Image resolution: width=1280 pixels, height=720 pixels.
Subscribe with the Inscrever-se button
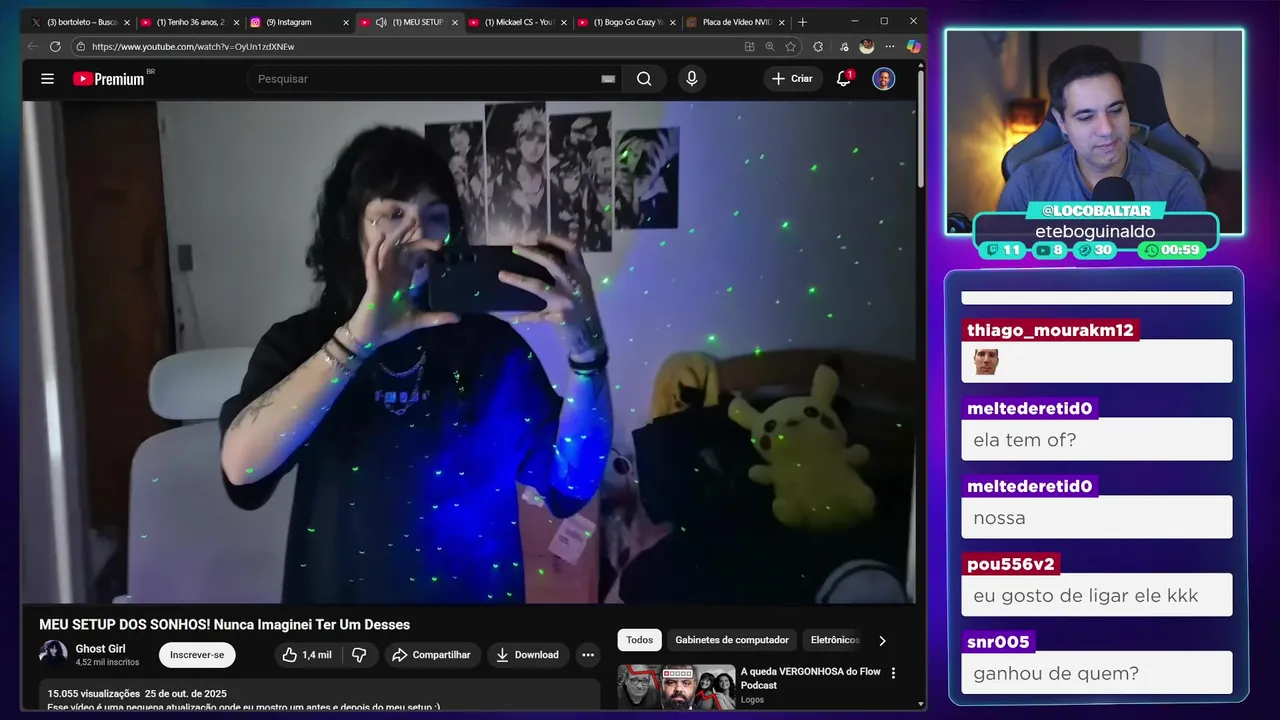(197, 655)
